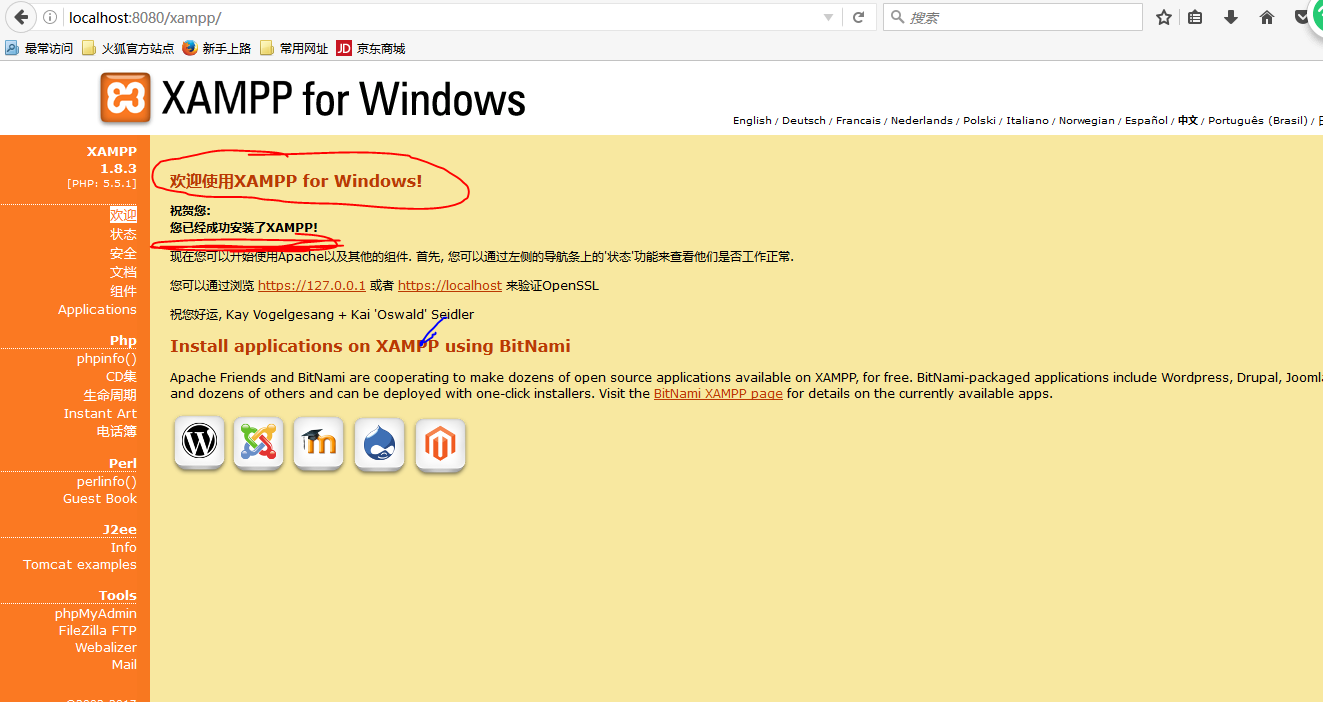Open the Instant Art demo
Viewport: 1323px width, 702px height.
100,414
